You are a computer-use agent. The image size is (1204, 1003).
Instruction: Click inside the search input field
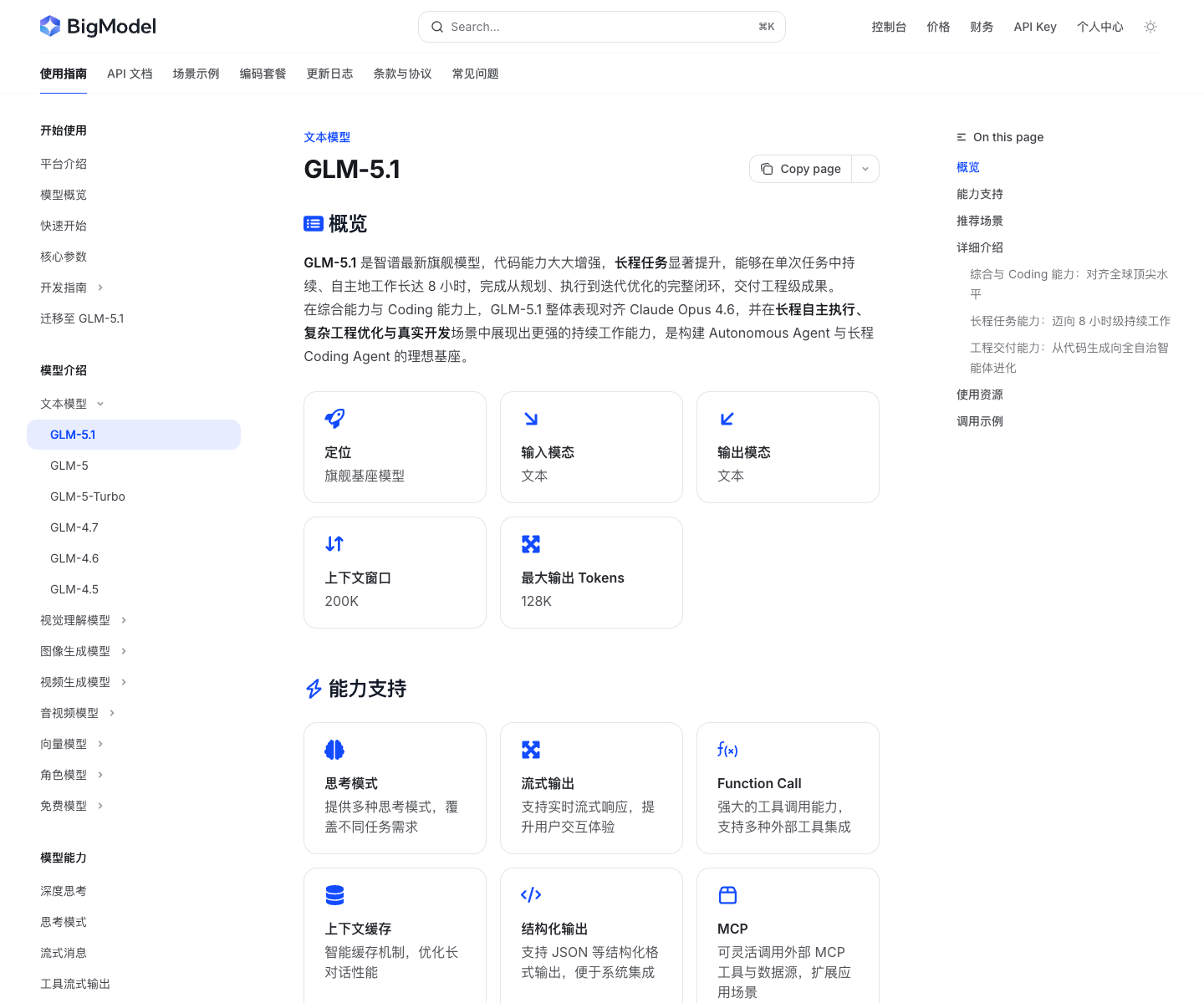tap(585, 27)
